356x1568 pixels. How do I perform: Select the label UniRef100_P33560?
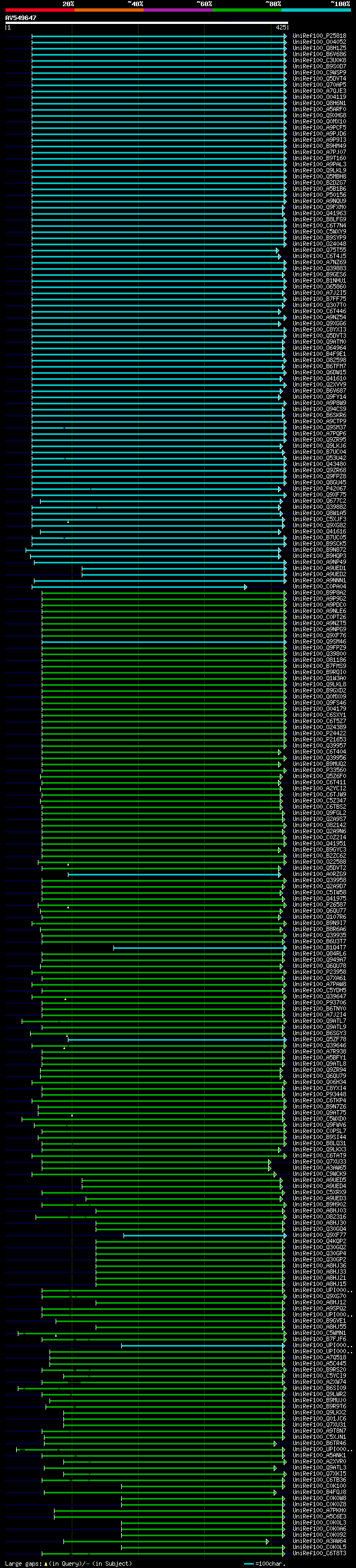319,770
